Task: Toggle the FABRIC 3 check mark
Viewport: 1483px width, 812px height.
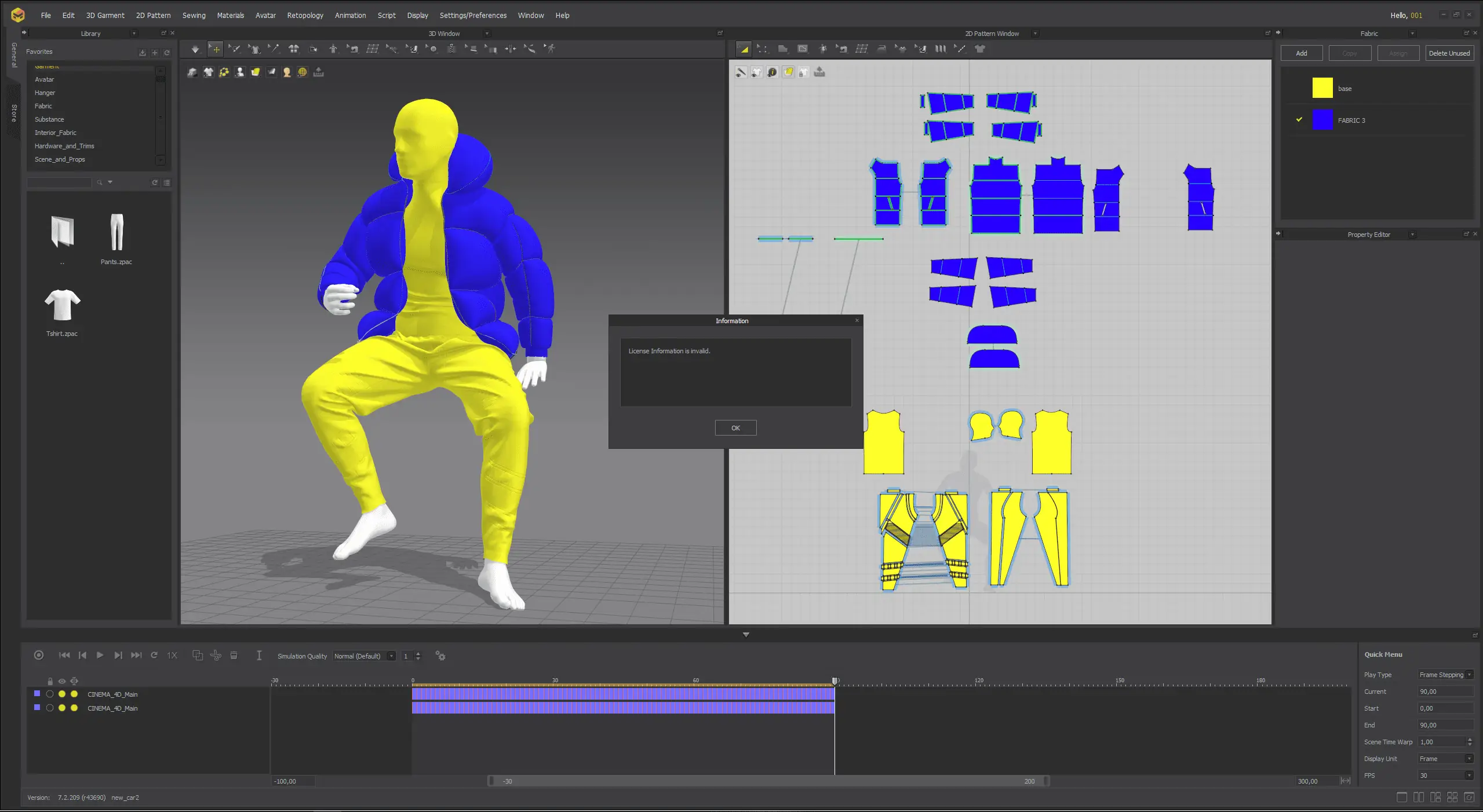Action: tap(1299, 120)
